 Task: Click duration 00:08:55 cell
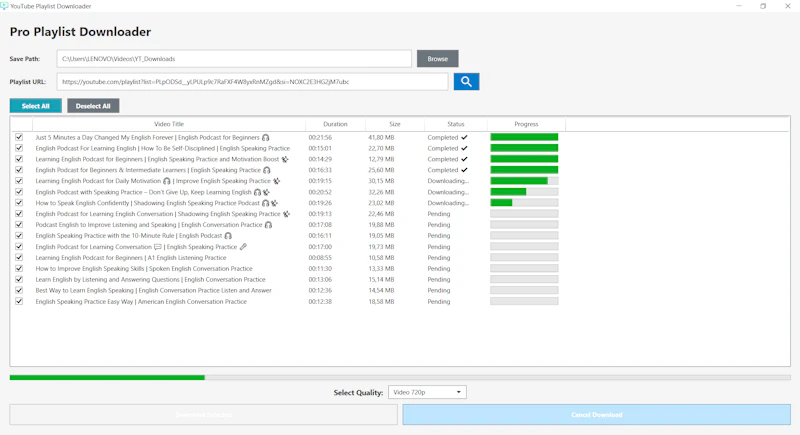pyautogui.click(x=320, y=258)
